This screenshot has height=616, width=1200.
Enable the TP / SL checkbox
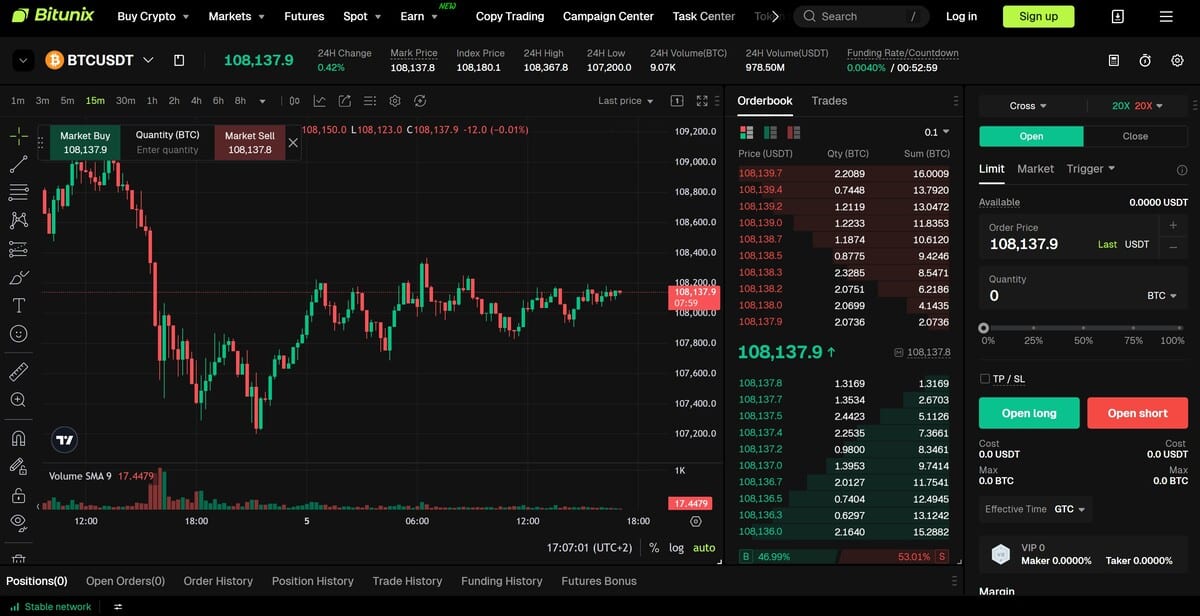tap(985, 379)
